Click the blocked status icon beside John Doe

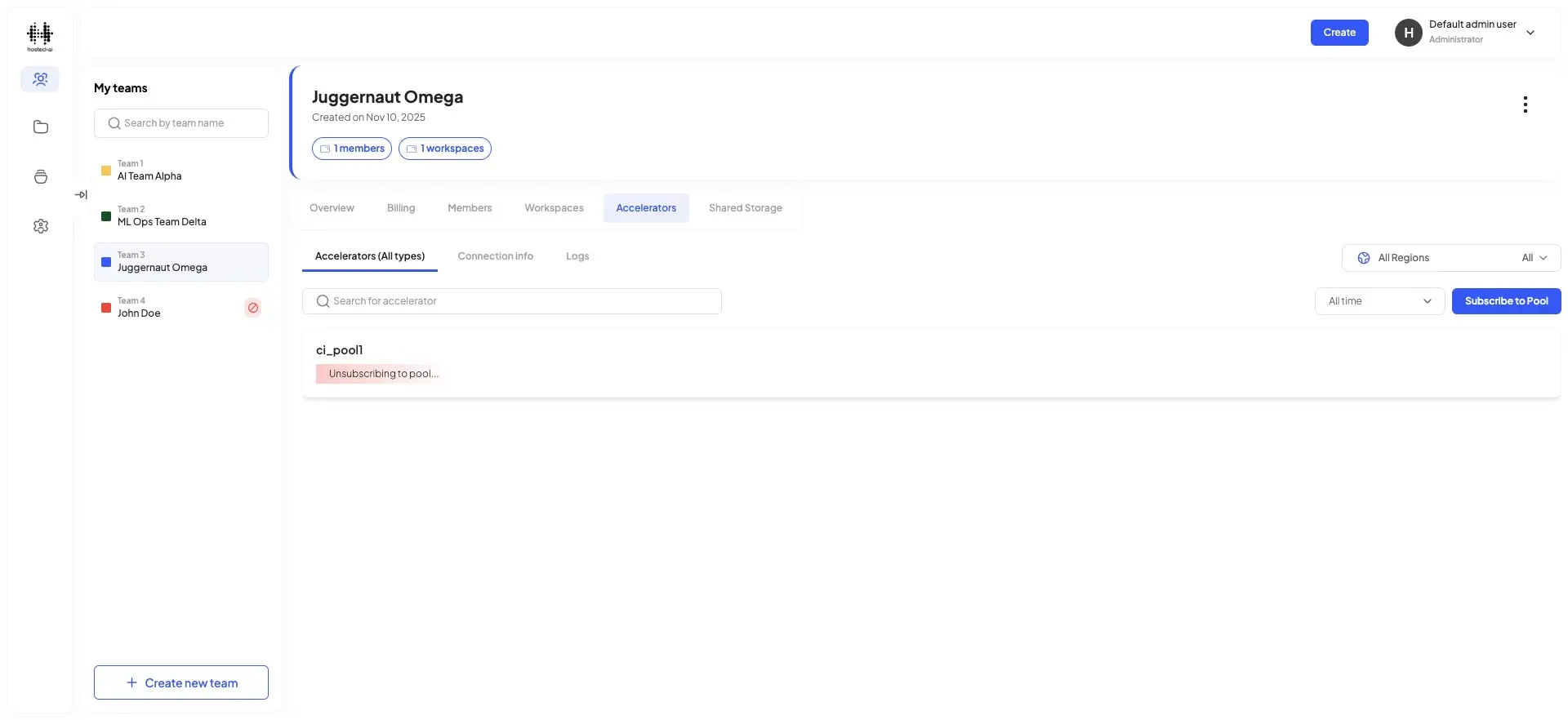point(253,308)
